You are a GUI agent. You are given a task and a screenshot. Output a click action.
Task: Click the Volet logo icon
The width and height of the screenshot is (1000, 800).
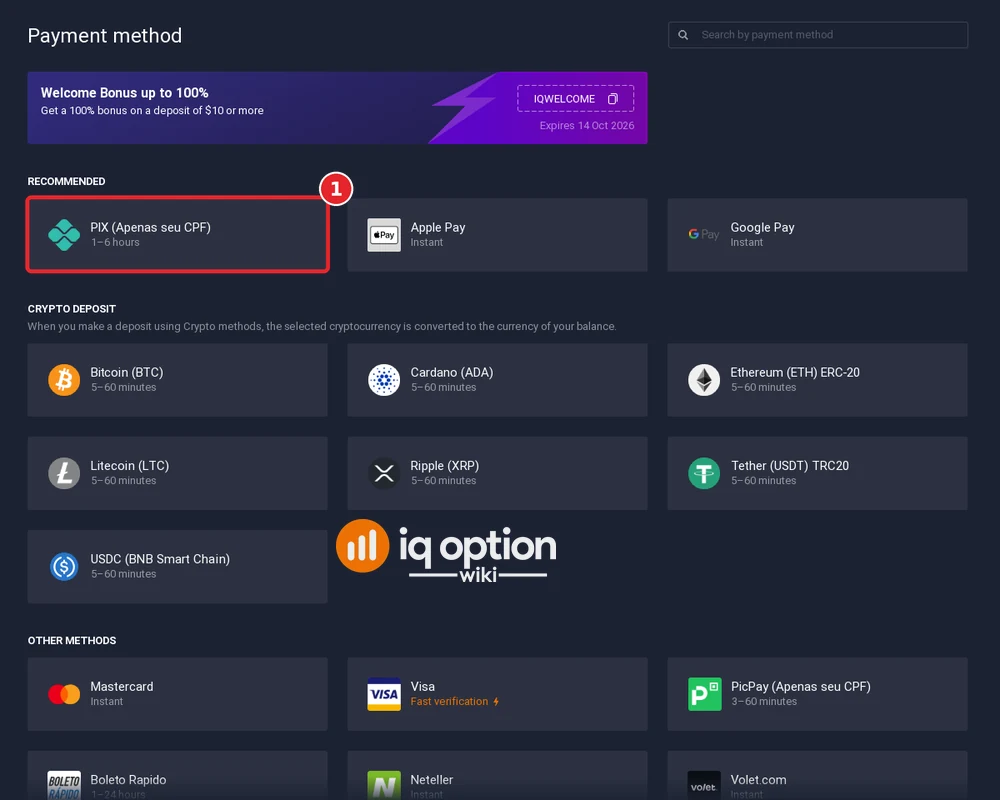tap(704, 785)
